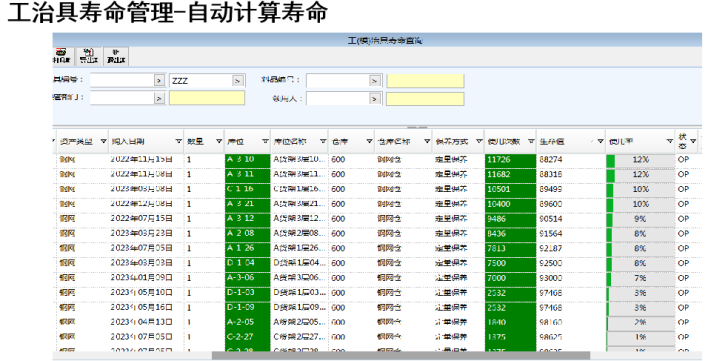Image resolution: width=711 pixels, height=361 pixels.
Task: Open lookup arrow of 领用人 field
Action: [x=375, y=98]
